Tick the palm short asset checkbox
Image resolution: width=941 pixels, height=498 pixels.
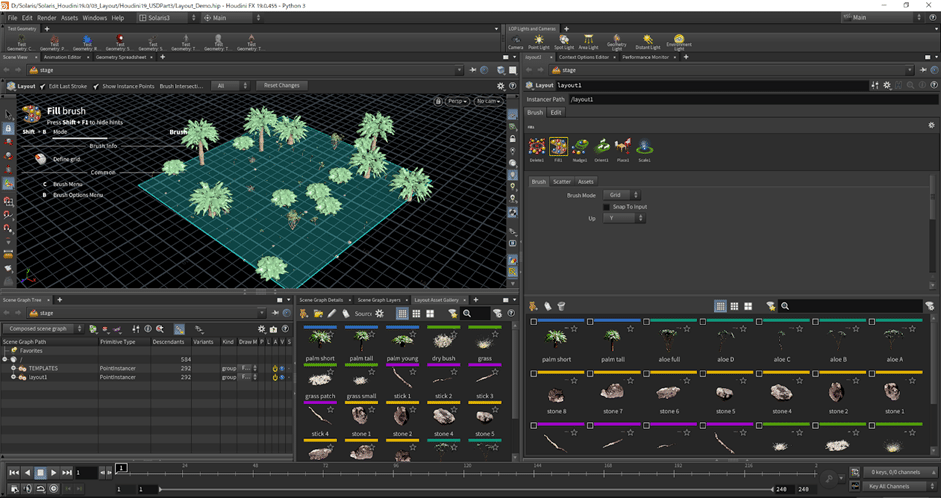(534, 322)
